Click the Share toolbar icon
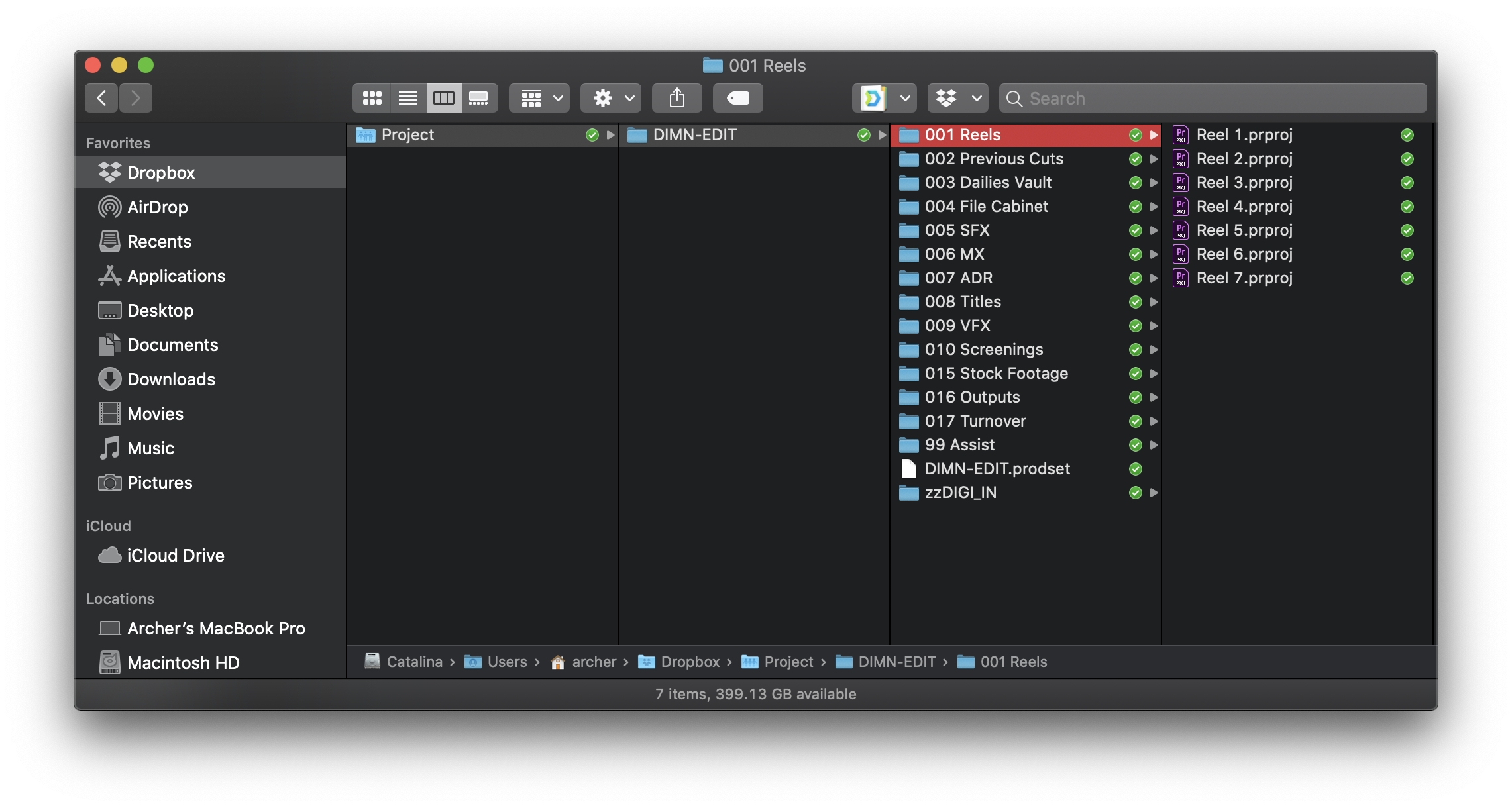1512x808 pixels. coord(676,97)
